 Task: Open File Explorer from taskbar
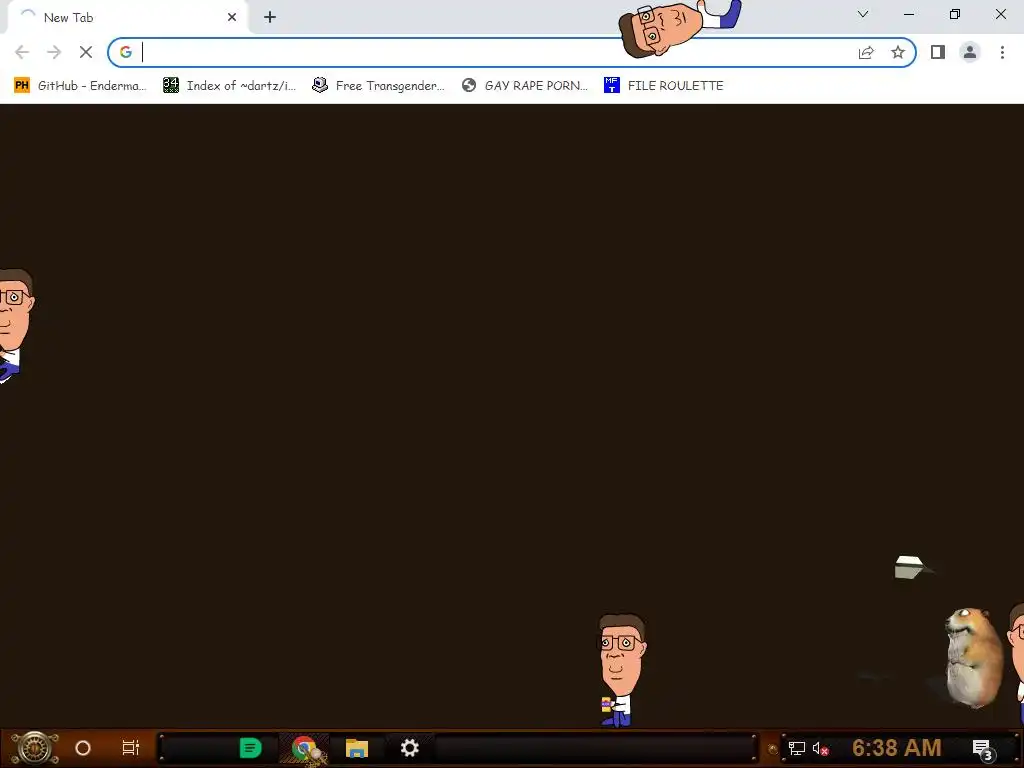tap(357, 748)
